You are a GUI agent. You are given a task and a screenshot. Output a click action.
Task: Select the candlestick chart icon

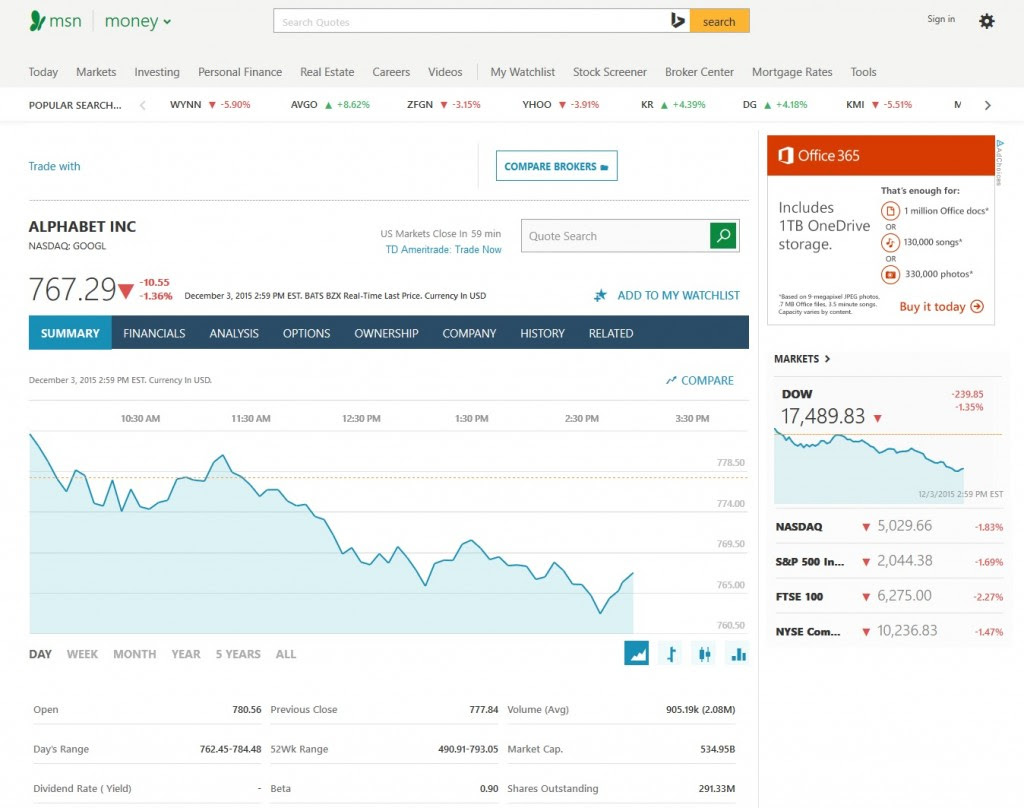tap(704, 653)
